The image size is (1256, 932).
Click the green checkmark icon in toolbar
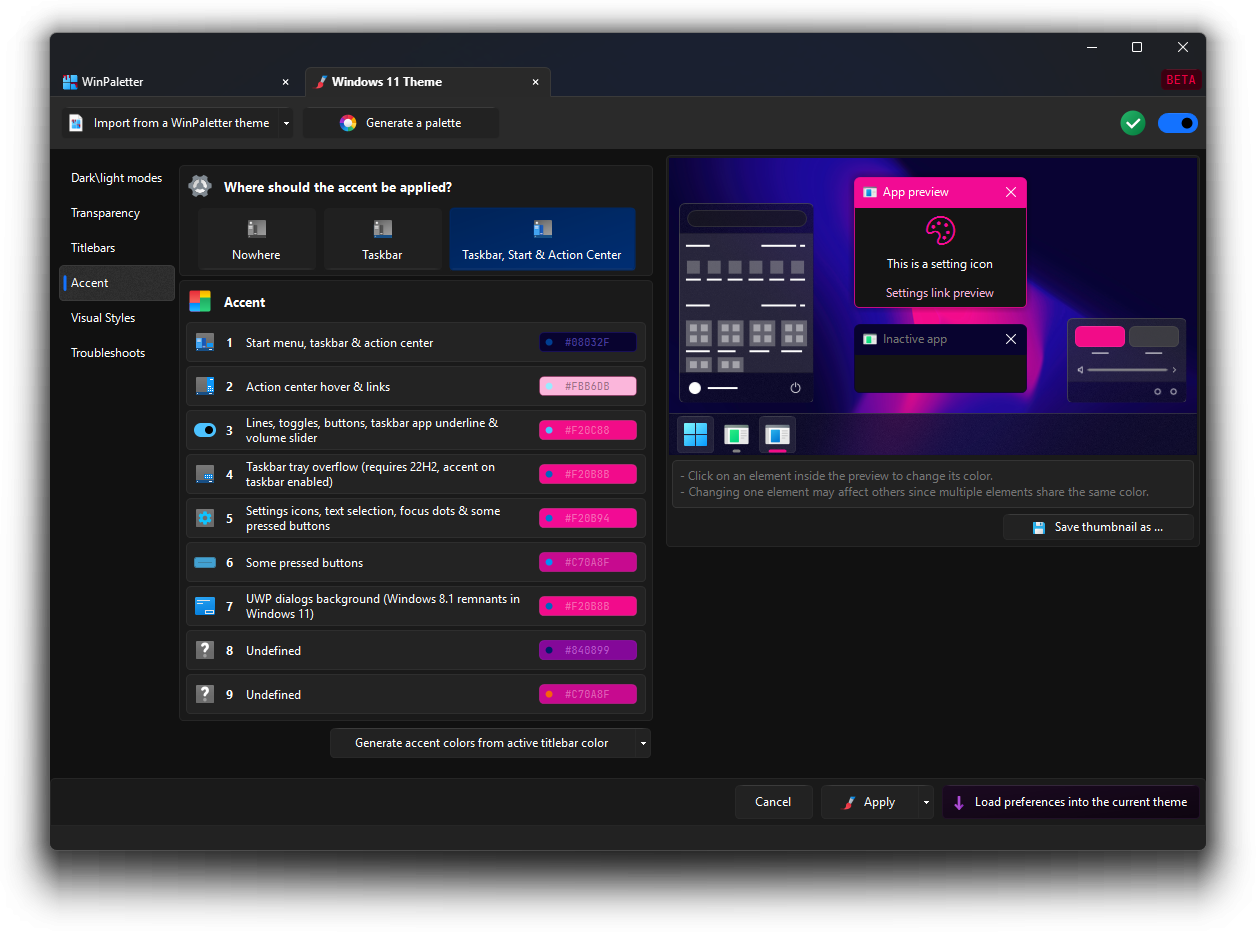click(1133, 123)
